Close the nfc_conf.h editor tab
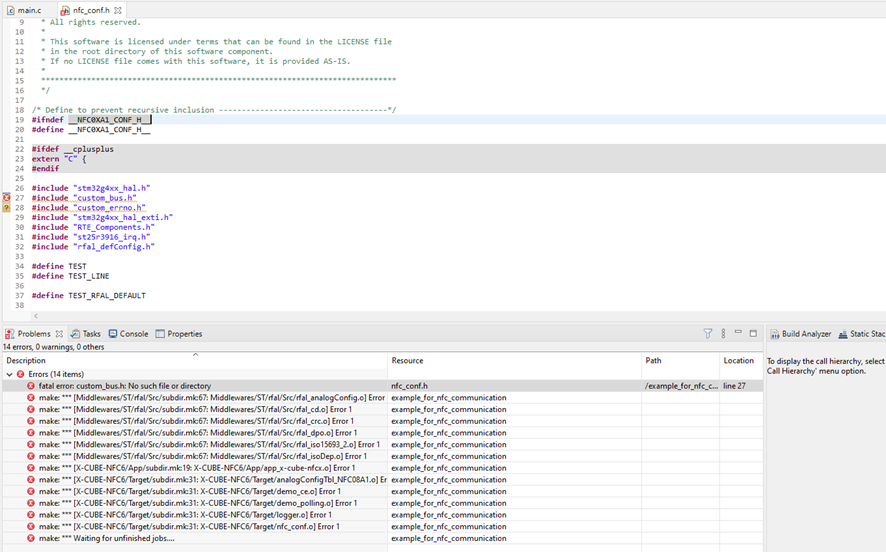This screenshot has width=886, height=552. coord(118,10)
